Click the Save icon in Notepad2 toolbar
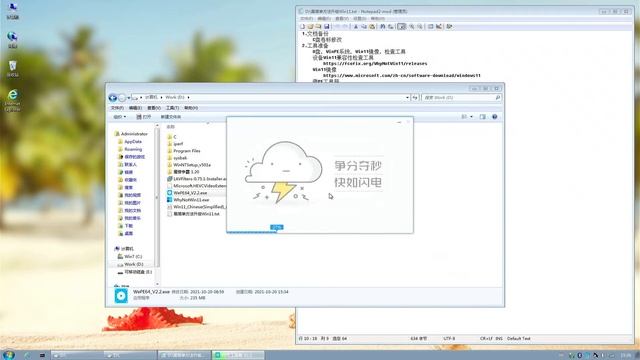The height and width of the screenshot is (360, 640). click(x=326, y=27)
